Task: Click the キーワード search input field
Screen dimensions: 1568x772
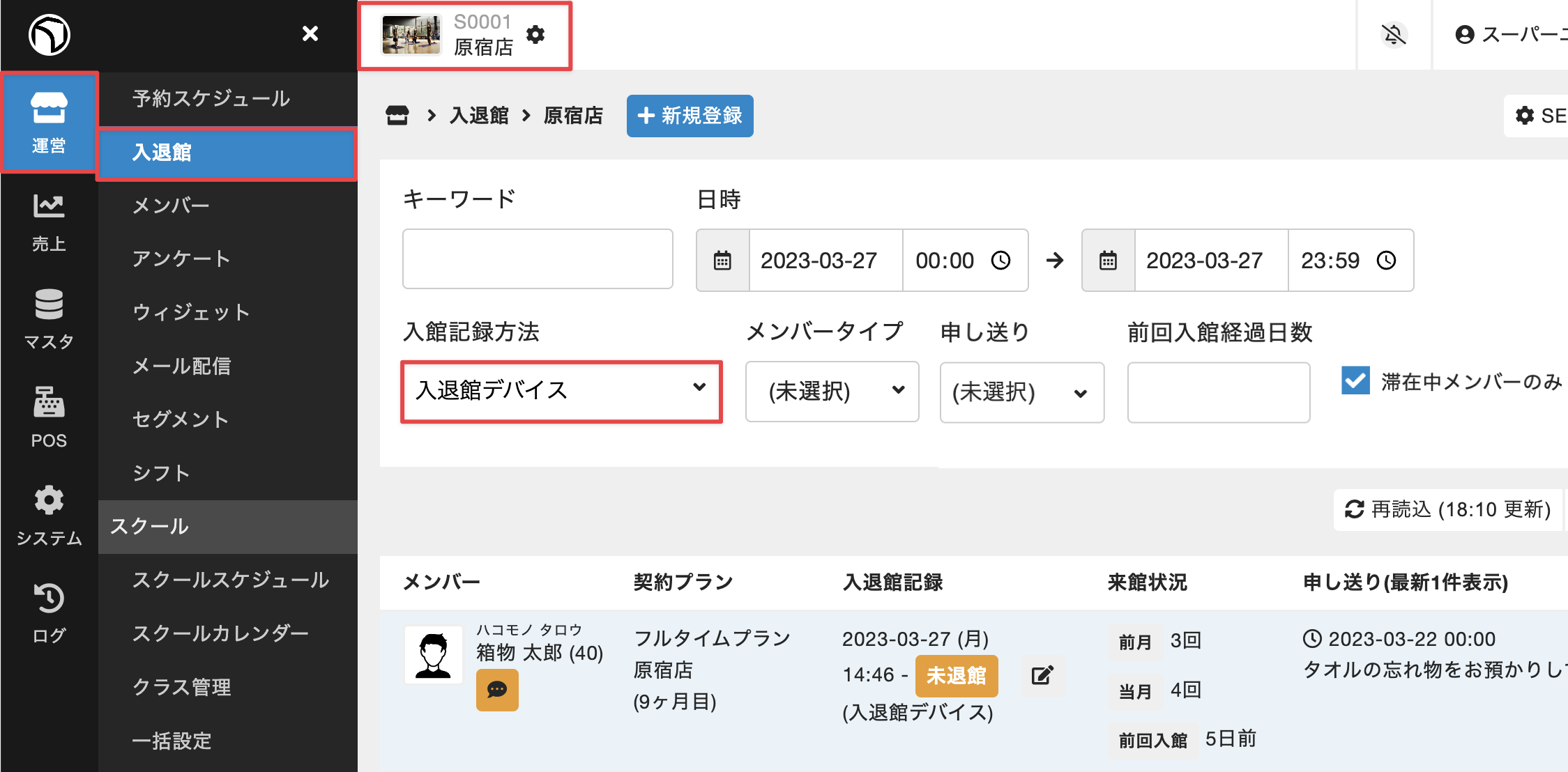Action: 538,259
